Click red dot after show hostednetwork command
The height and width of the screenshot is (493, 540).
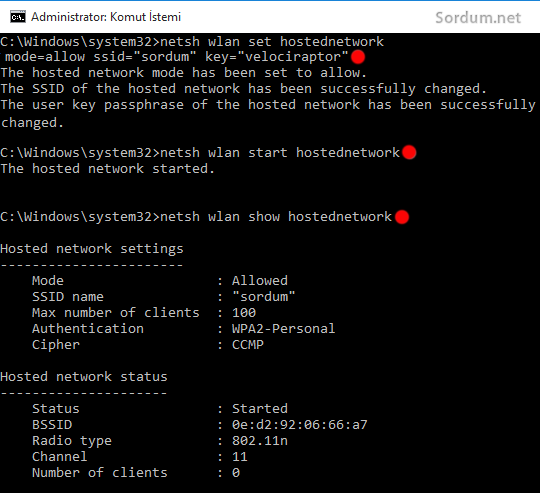[x=402, y=217]
